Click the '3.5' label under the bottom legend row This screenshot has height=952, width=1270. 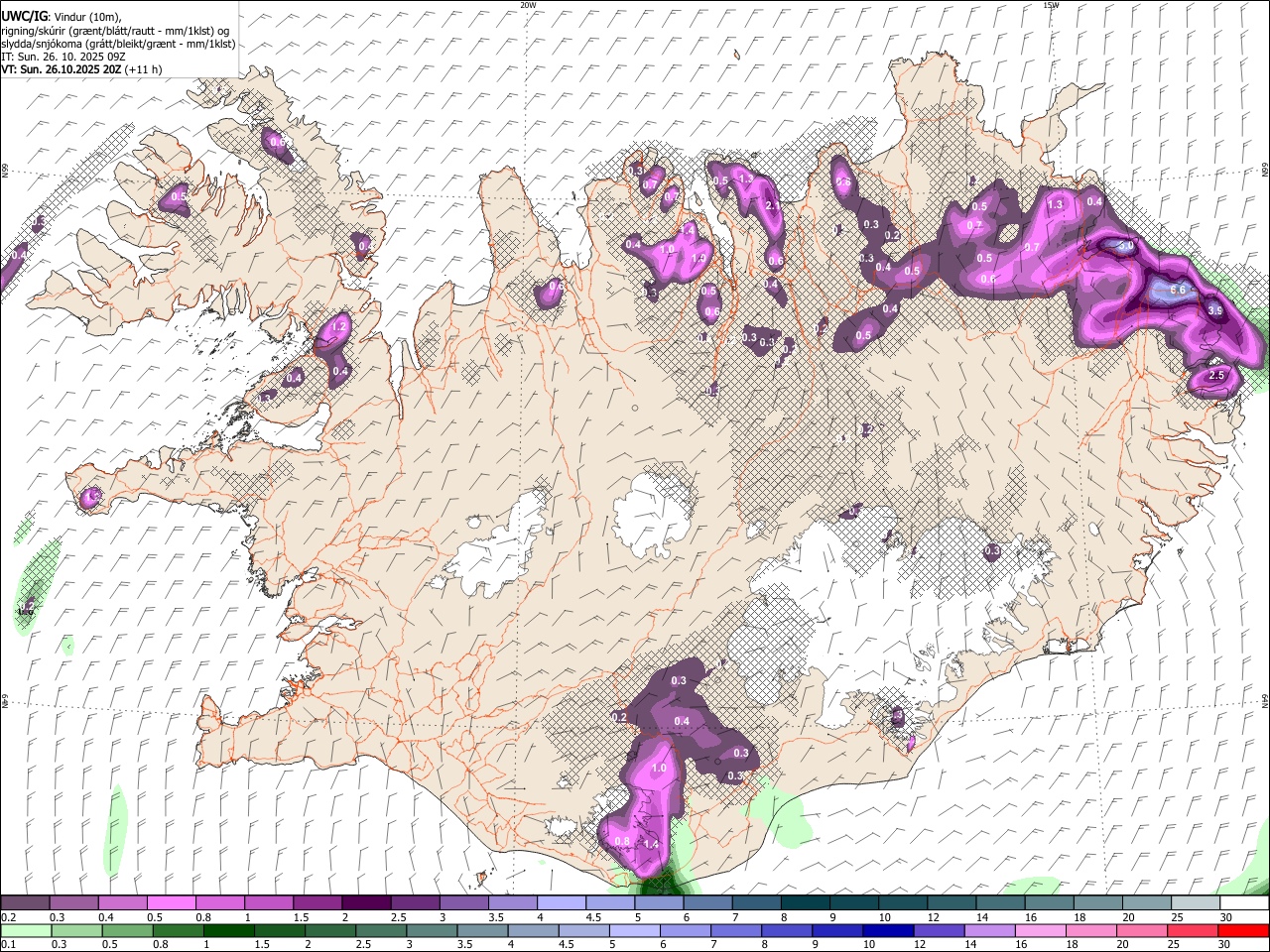pos(464,944)
